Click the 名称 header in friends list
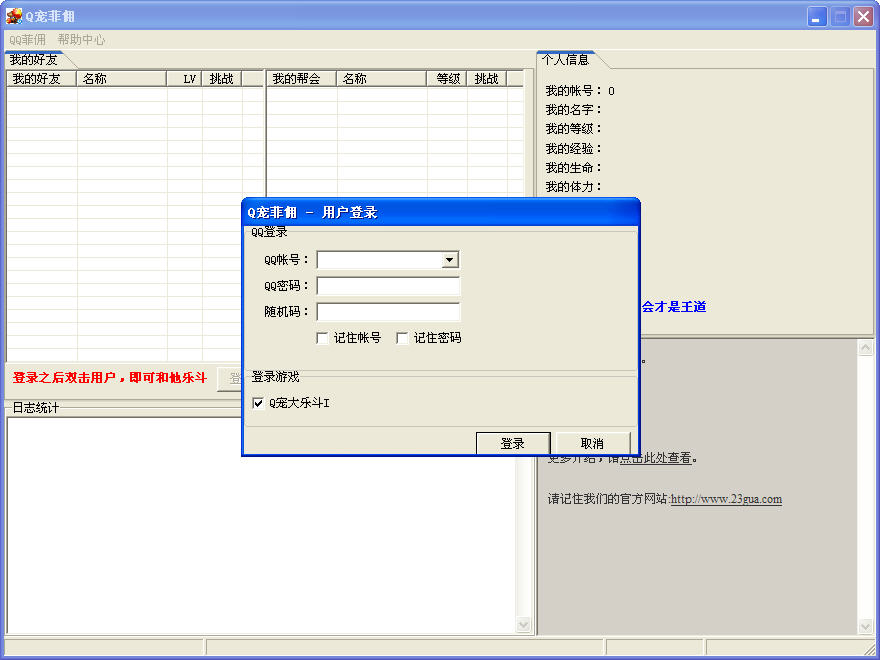Screen dimensions: 880x660 [x=121, y=79]
